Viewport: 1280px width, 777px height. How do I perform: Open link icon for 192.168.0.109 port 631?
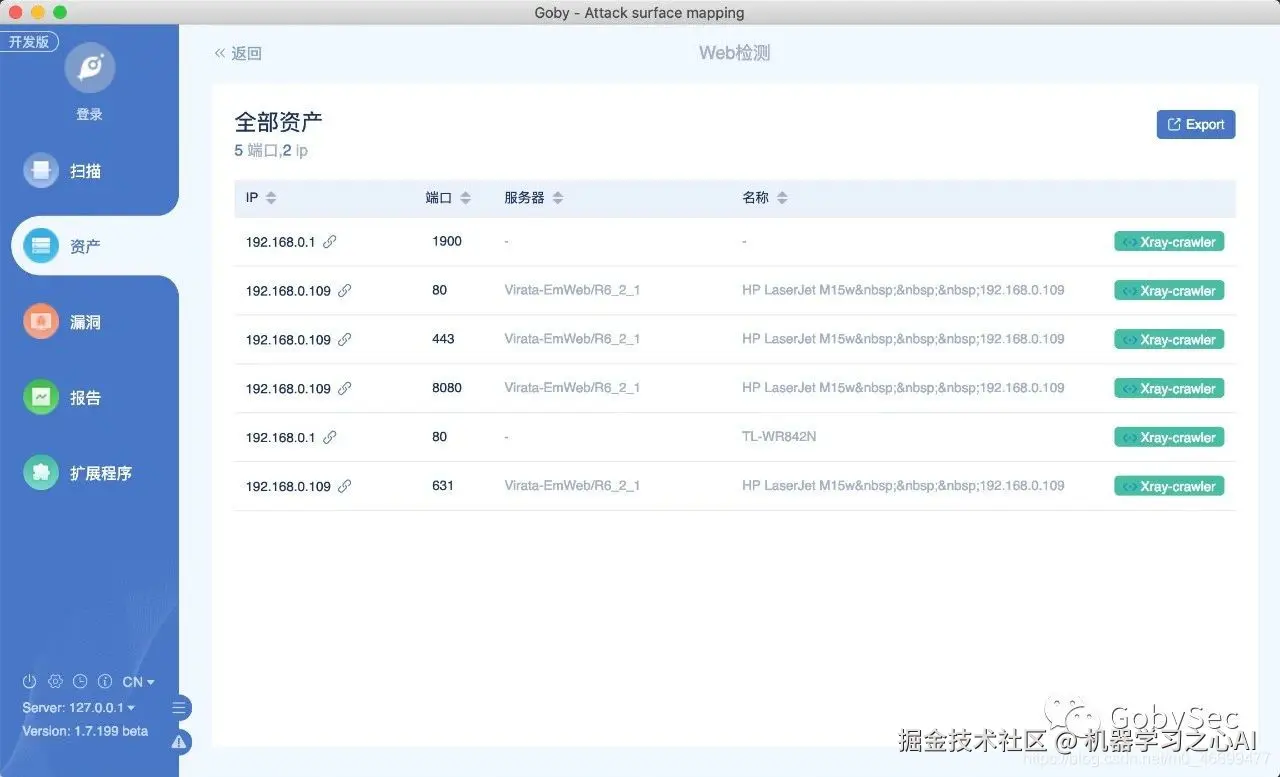345,486
